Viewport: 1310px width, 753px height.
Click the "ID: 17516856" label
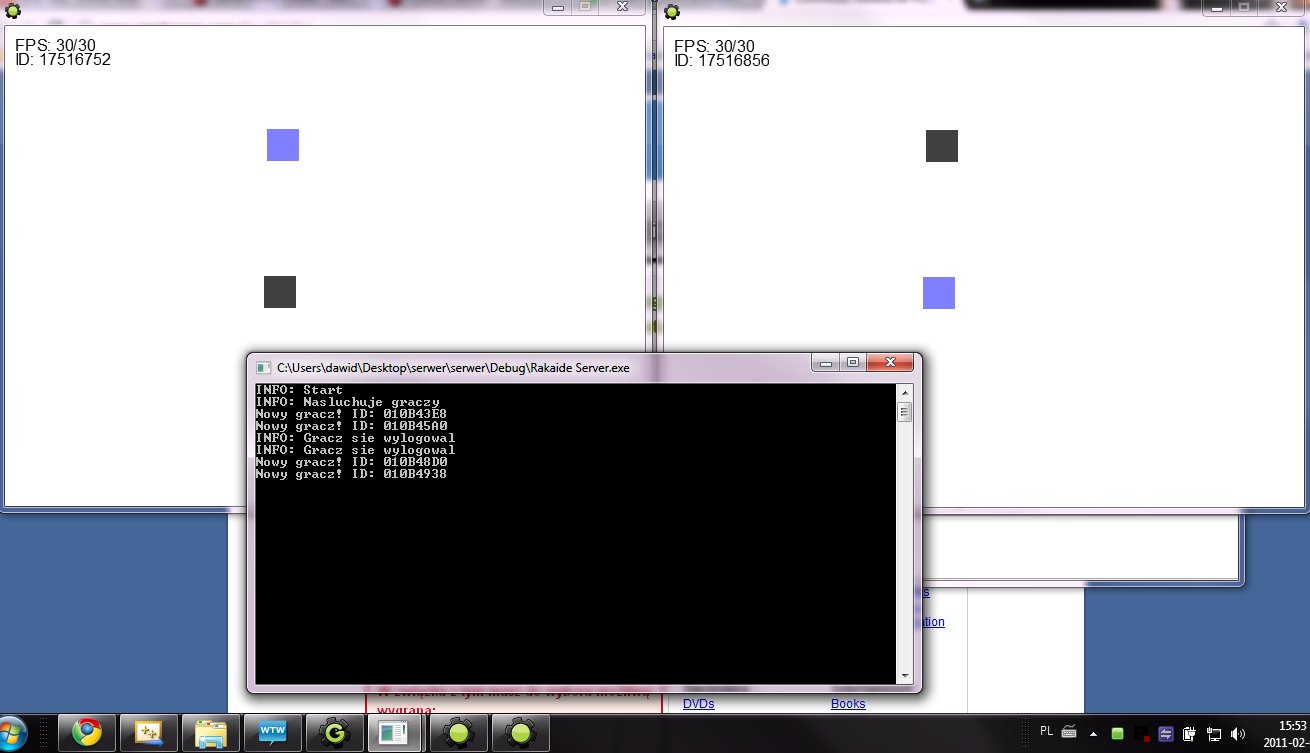[722, 61]
